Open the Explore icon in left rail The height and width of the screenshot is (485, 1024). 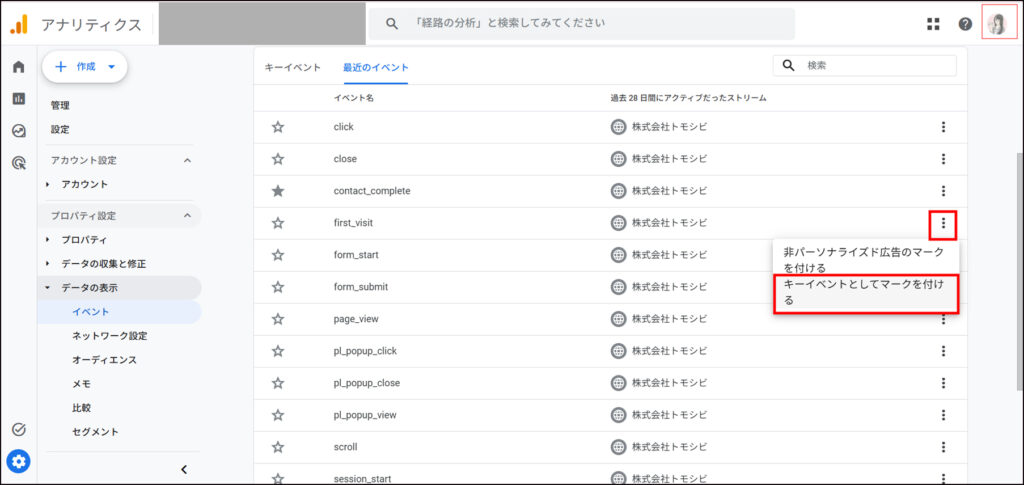coord(19,131)
